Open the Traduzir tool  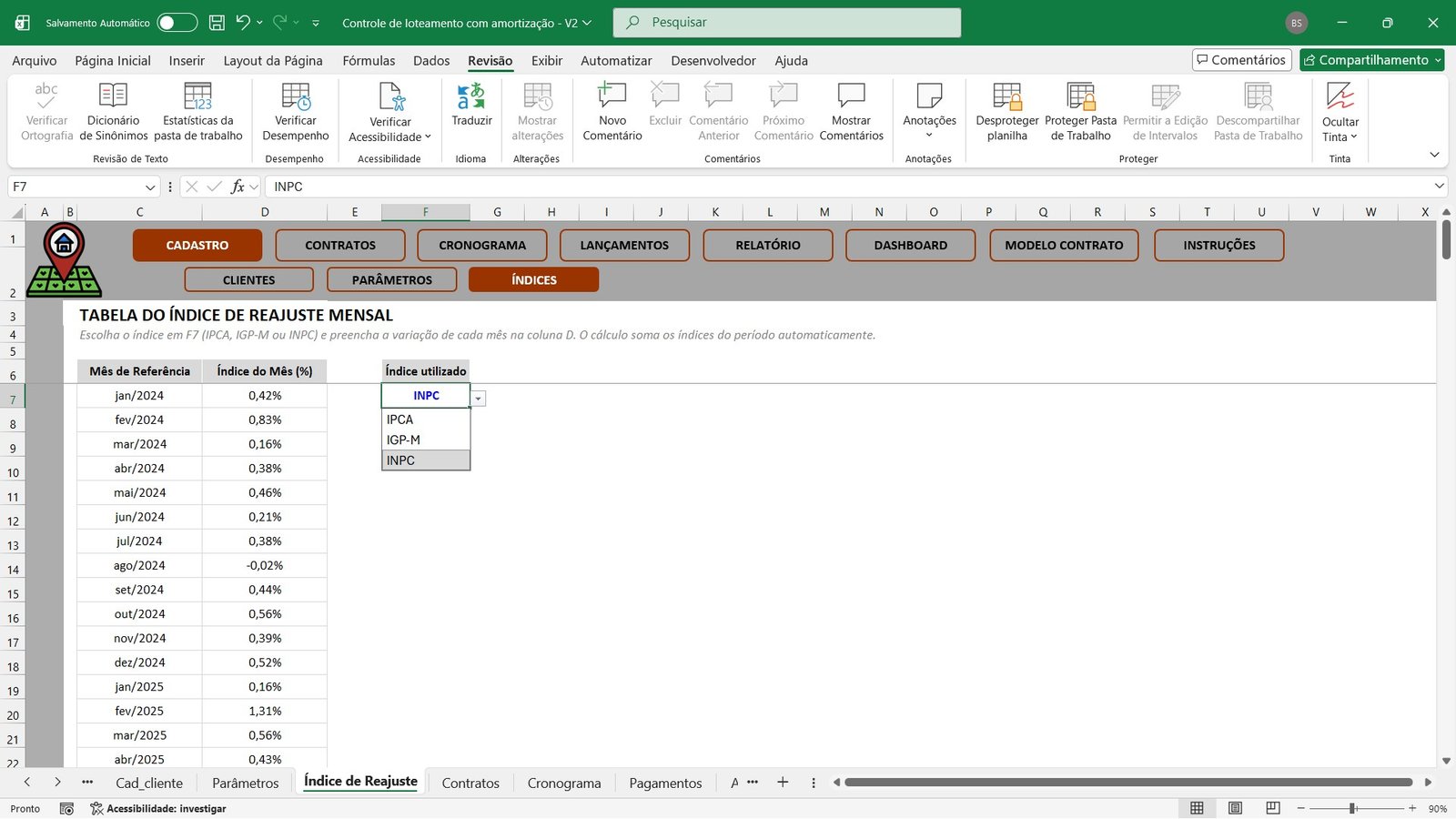471,105
